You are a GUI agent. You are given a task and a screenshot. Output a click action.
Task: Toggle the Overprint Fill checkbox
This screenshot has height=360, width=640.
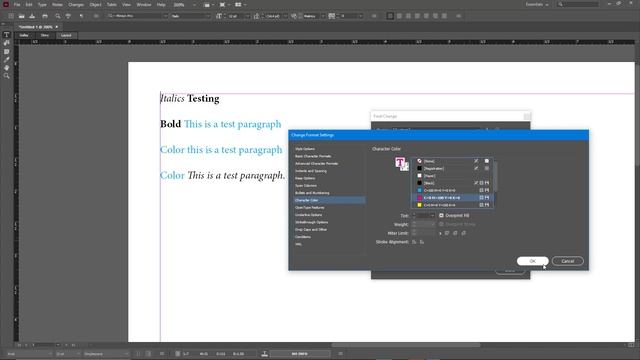tap(441, 216)
